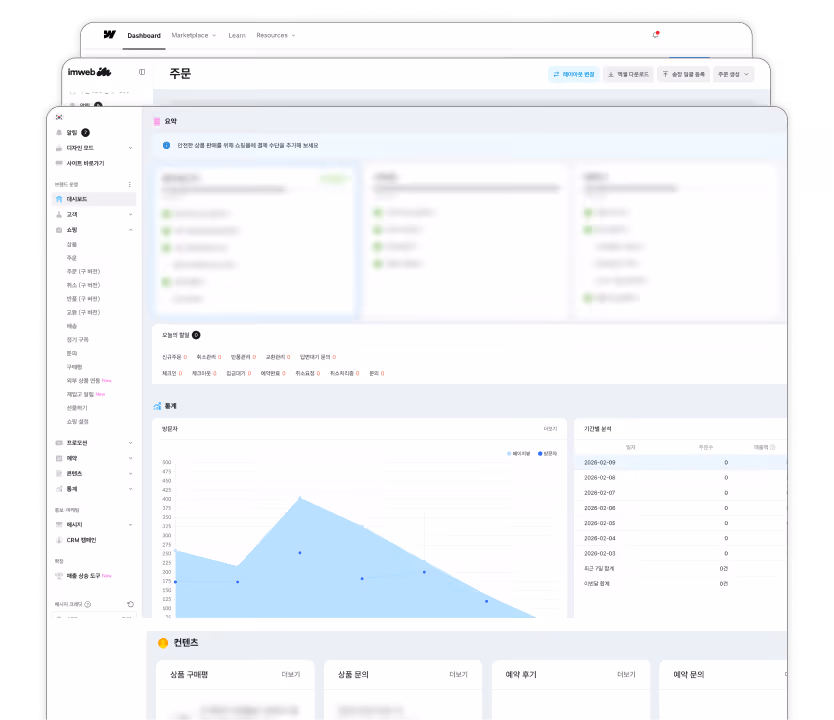Click the 통계 section chart icon
The image size is (834, 720).
click(x=157, y=406)
